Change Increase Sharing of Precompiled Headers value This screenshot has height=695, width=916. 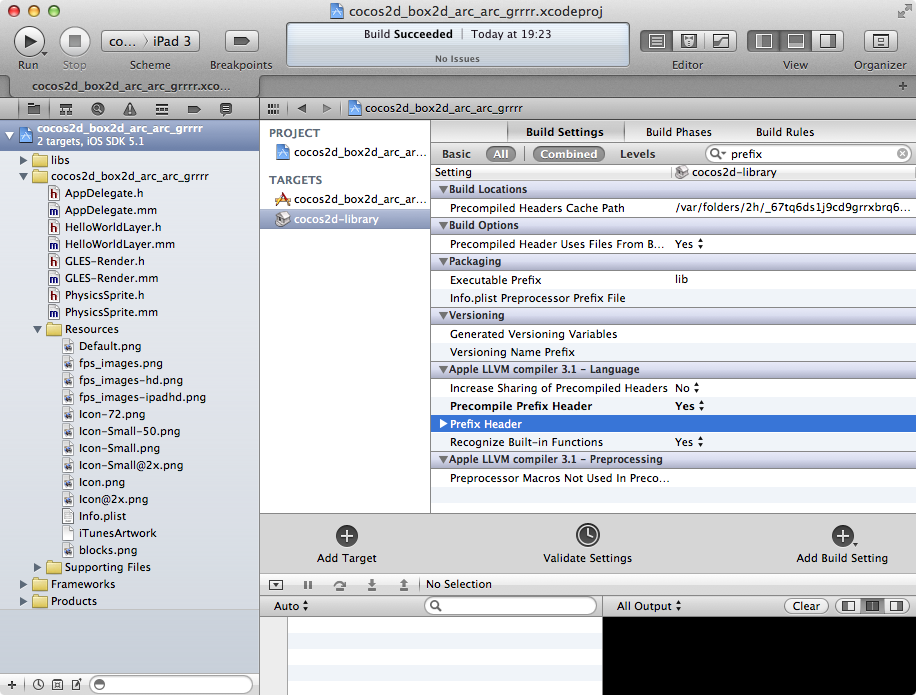click(x=687, y=388)
